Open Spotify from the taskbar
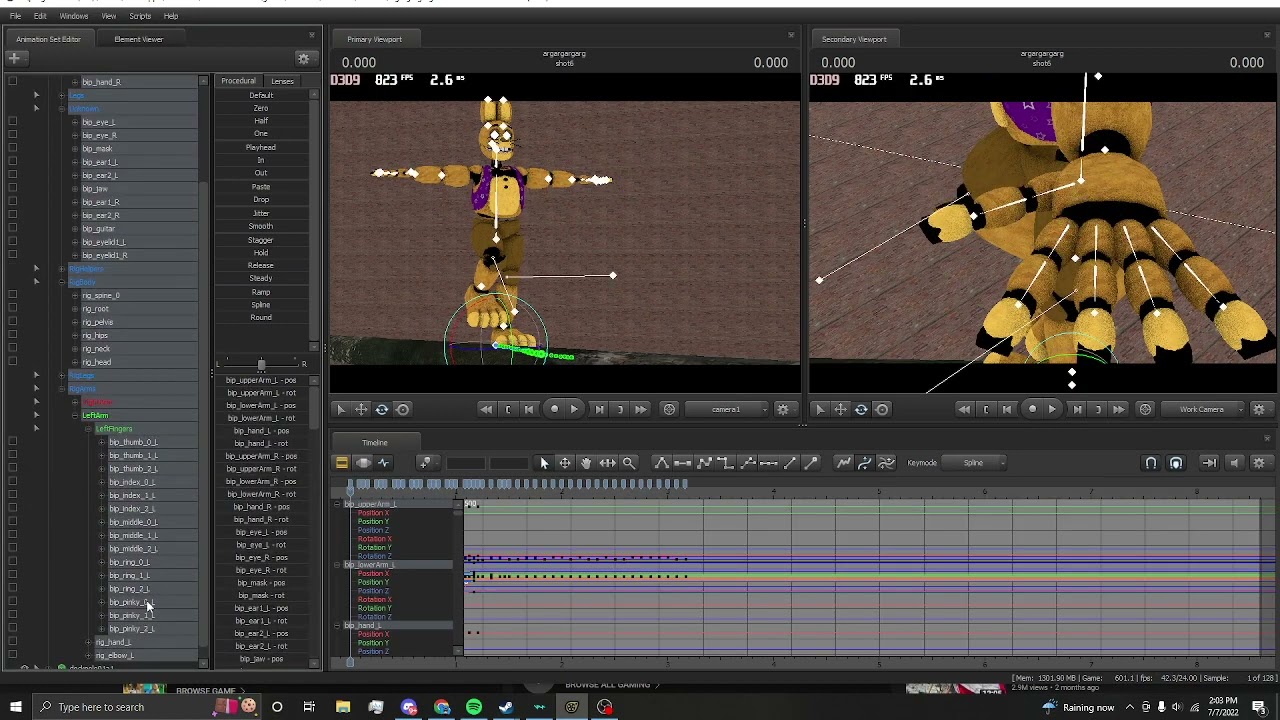Image resolution: width=1280 pixels, height=720 pixels. tap(474, 707)
